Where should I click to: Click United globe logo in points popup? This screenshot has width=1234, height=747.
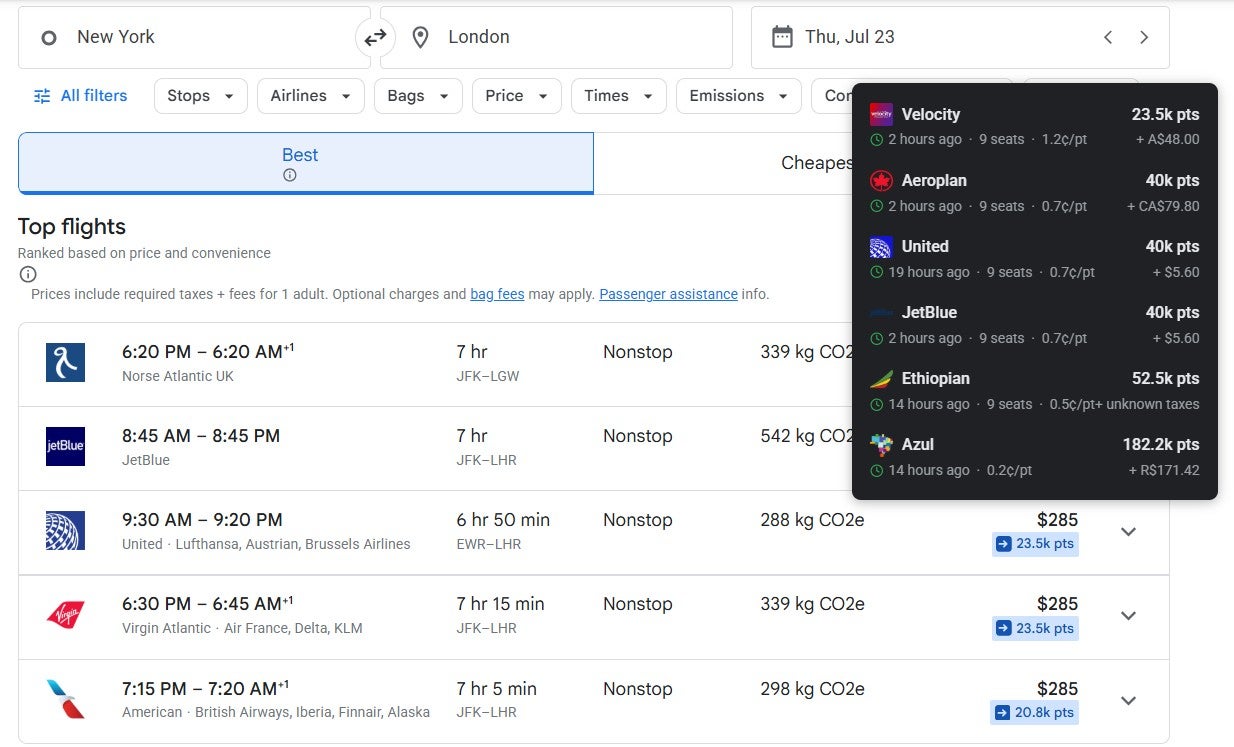[881, 246]
